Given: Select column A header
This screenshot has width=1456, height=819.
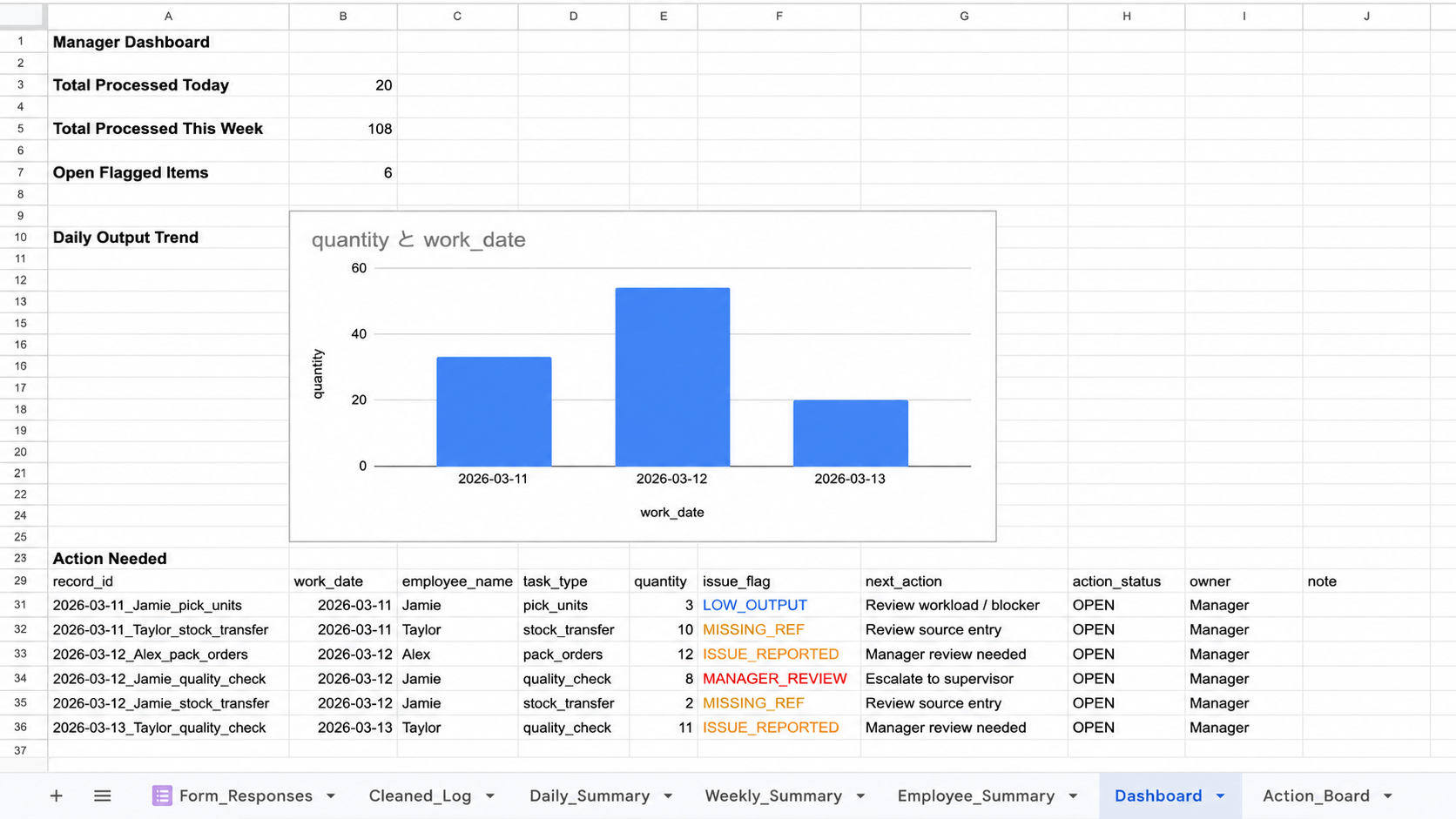Looking at the screenshot, I should (x=168, y=16).
